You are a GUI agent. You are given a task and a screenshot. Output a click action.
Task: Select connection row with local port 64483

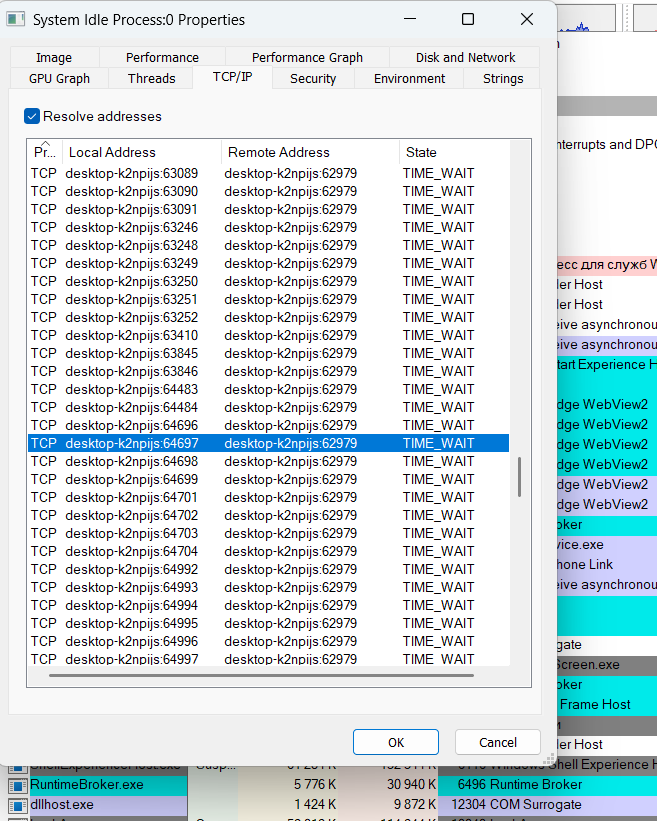(x=269, y=390)
